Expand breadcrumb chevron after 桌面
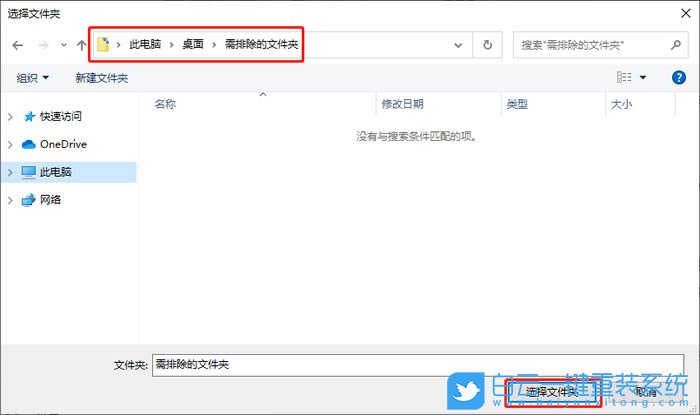The image size is (700, 415). (214, 45)
